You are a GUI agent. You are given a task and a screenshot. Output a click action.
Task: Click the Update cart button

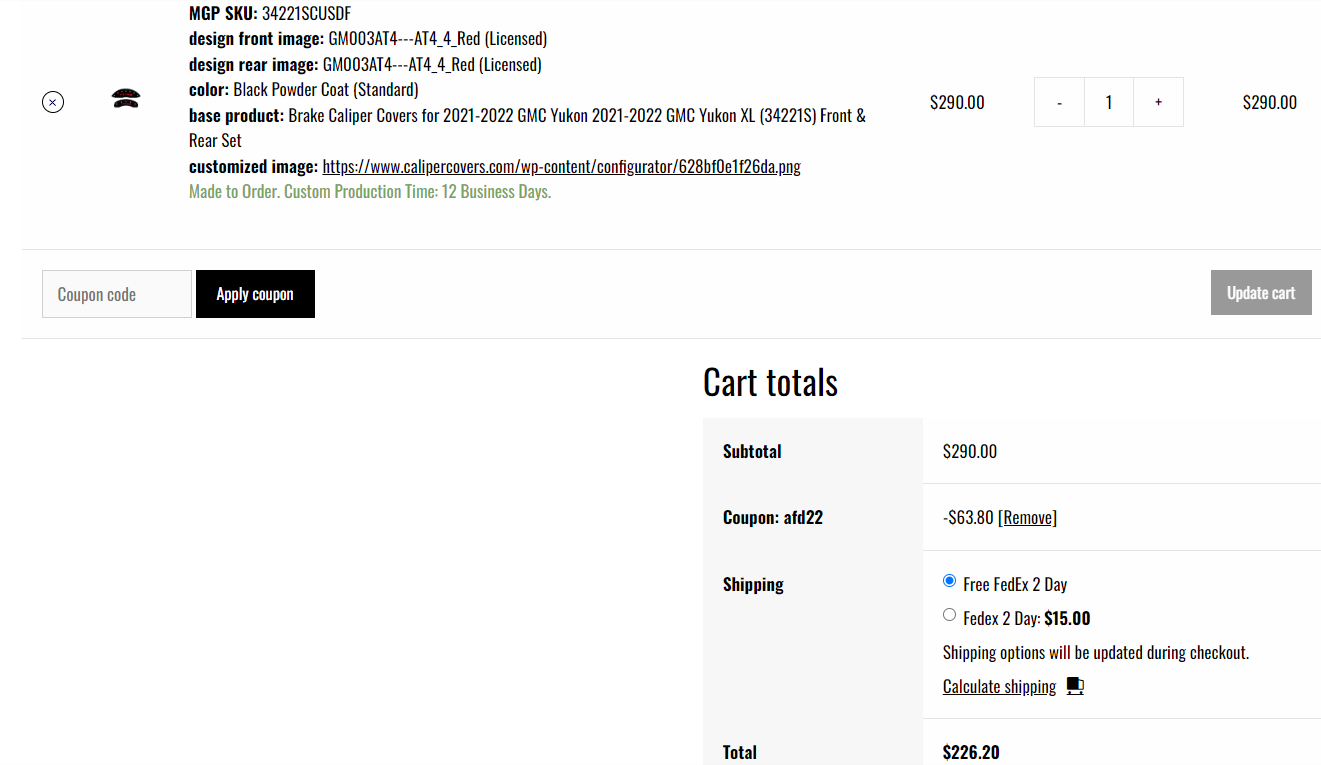click(x=1261, y=293)
